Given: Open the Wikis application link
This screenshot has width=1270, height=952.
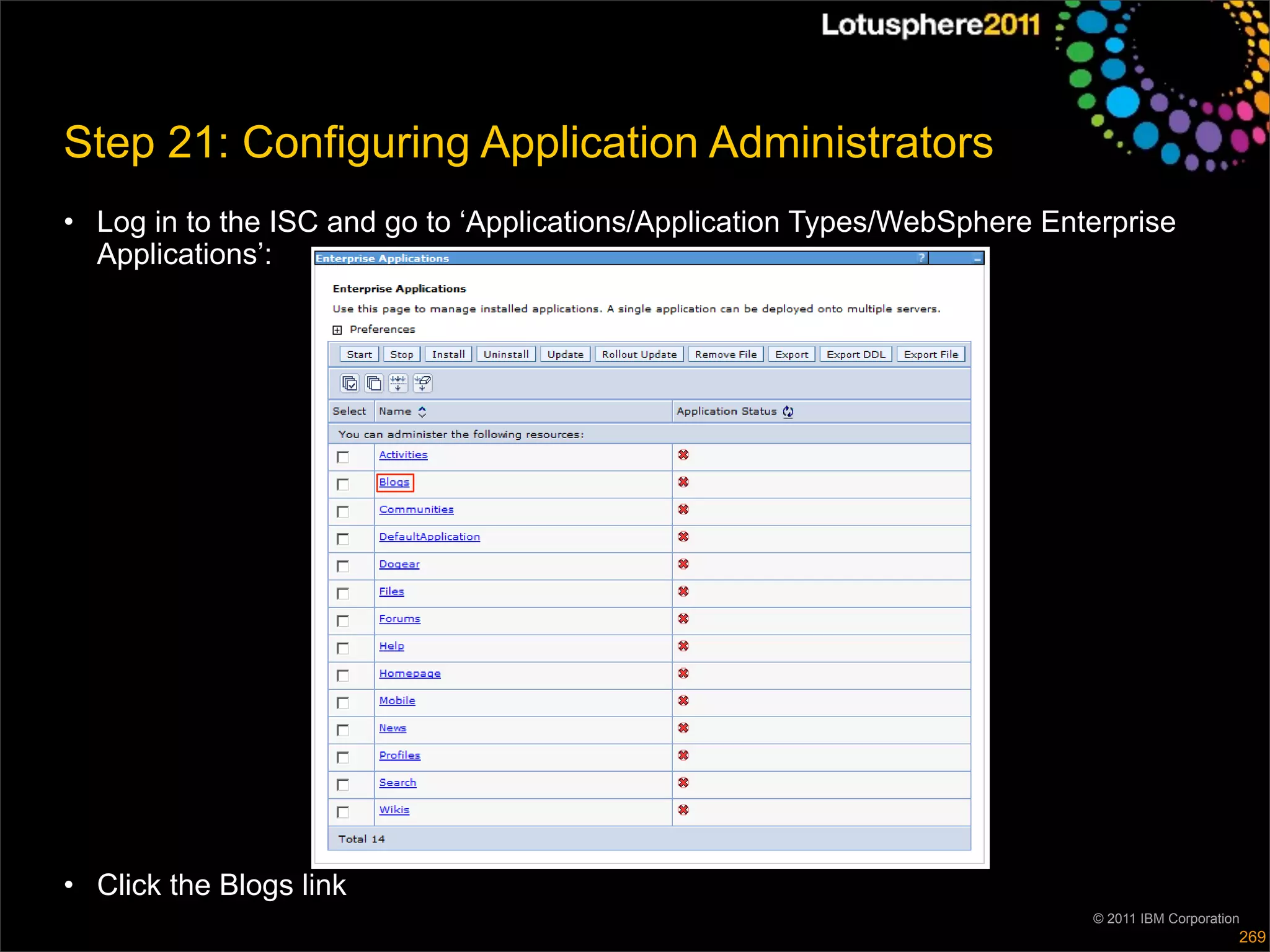Looking at the screenshot, I should (x=394, y=809).
